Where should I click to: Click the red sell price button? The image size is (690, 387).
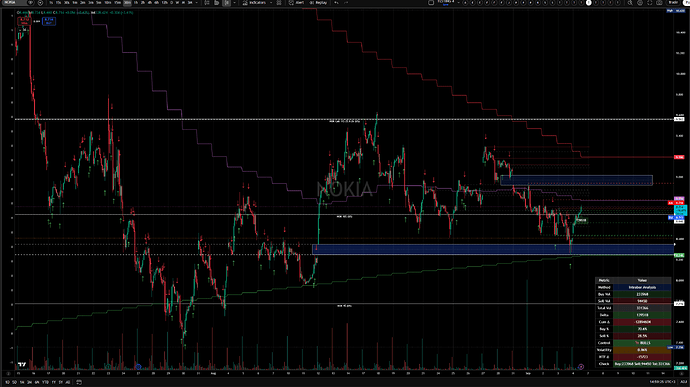point(25,21)
